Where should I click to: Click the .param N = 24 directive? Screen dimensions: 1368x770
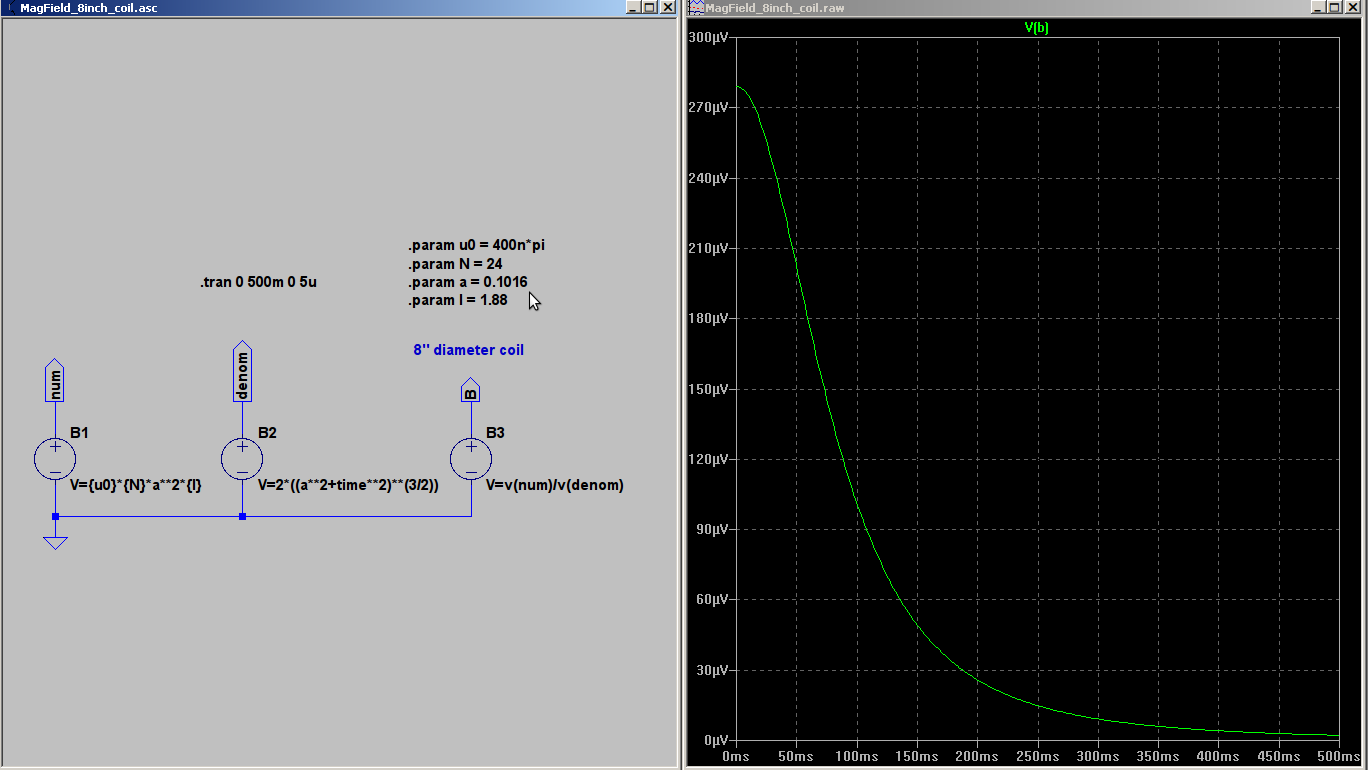[454, 264]
